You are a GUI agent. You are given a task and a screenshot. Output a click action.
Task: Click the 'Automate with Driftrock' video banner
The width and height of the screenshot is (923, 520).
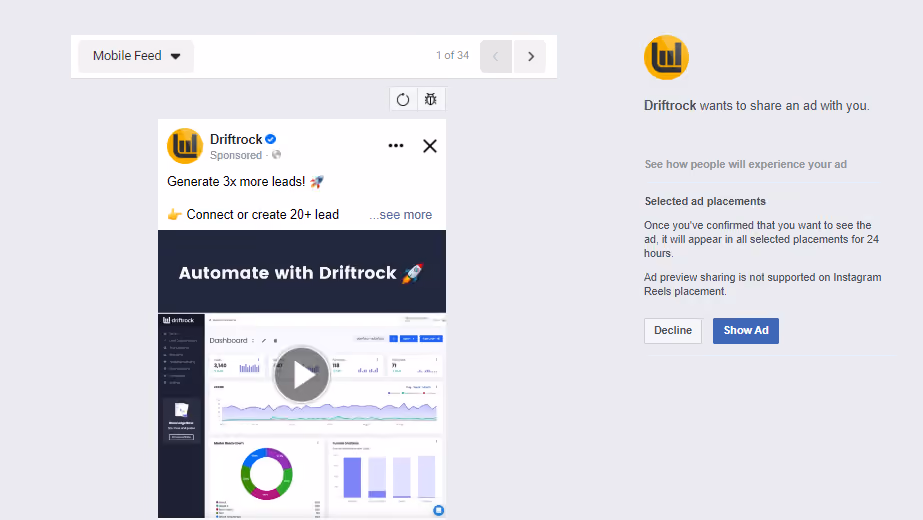[x=301, y=272]
